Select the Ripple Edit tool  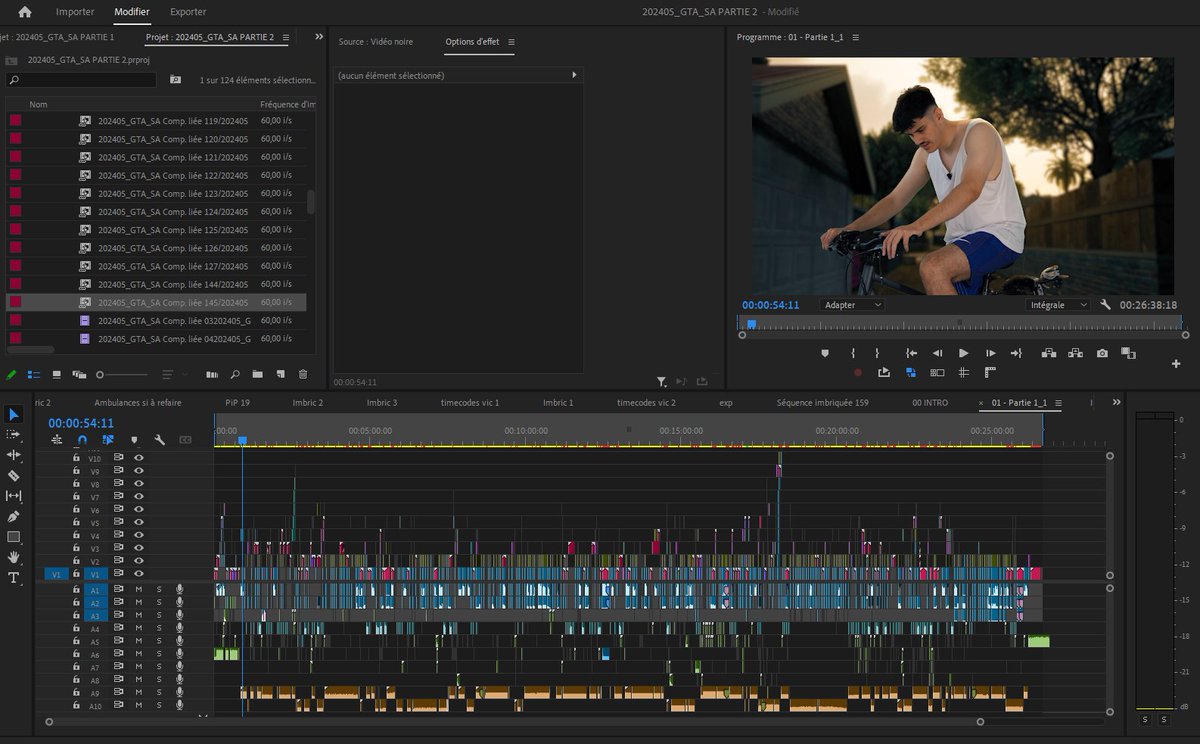click(x=14, y=455)
